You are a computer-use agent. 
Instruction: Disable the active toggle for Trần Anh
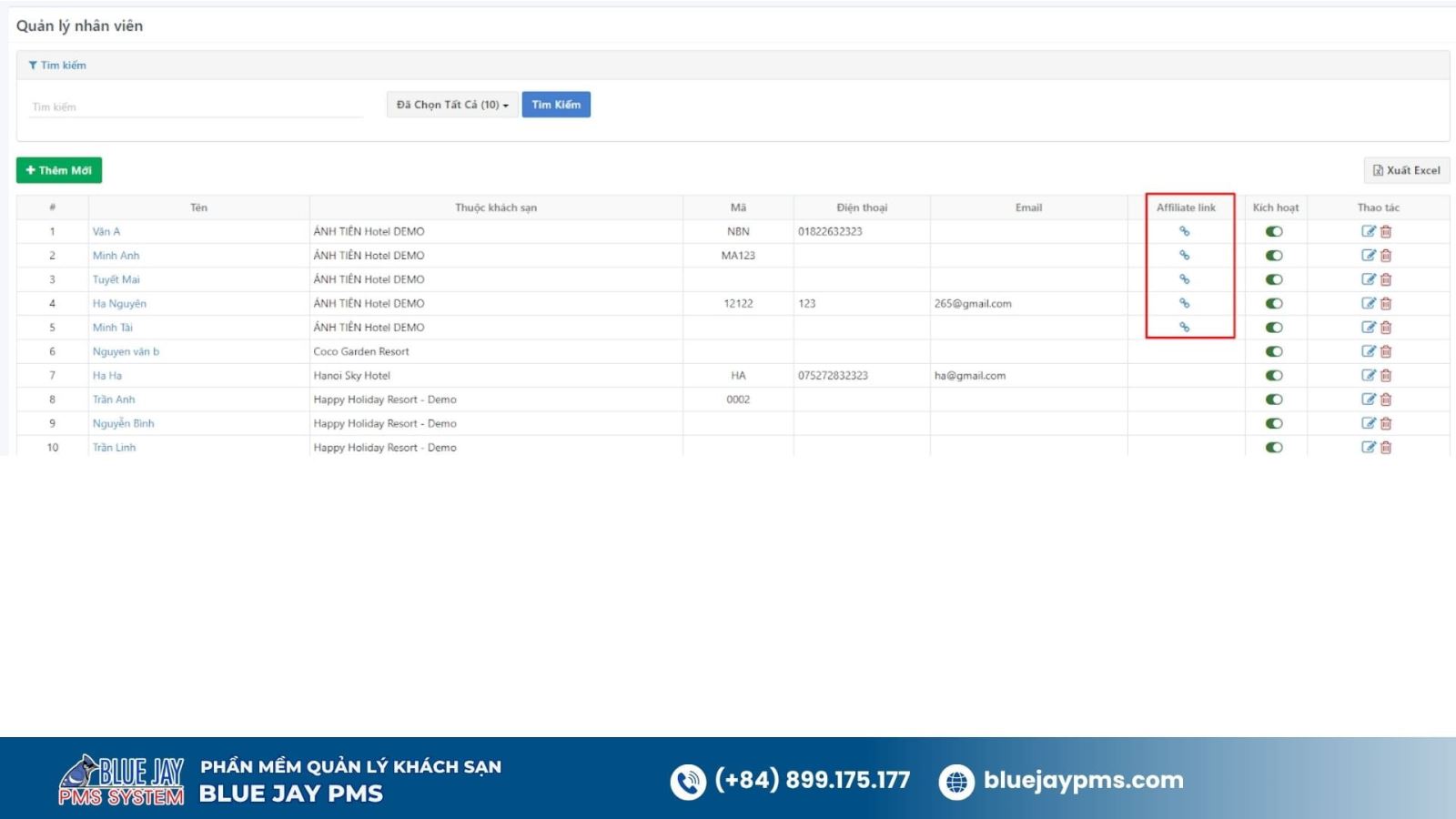pos(1274,399)
